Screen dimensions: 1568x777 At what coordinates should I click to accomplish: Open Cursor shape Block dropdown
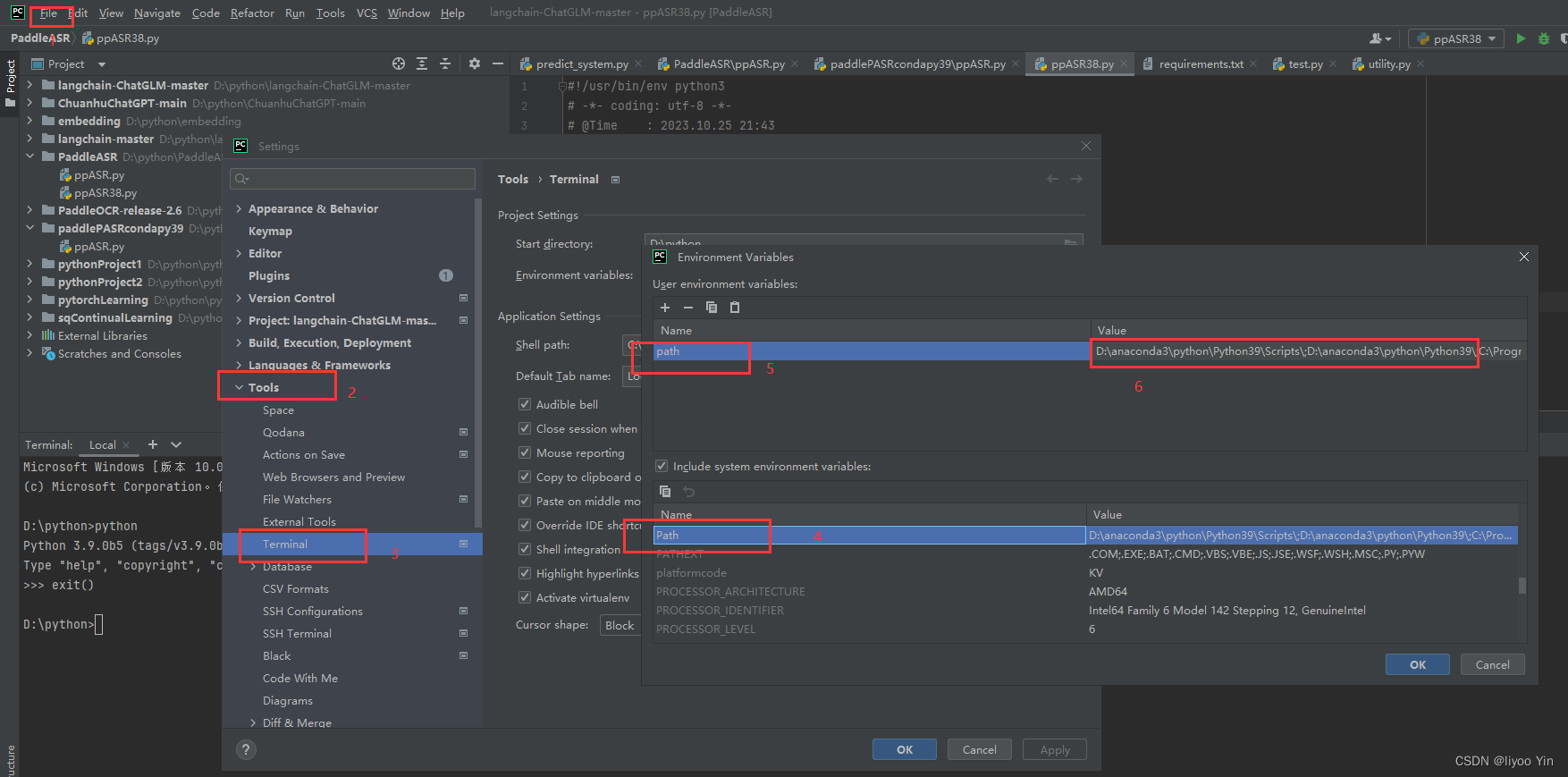click(620, 625)
